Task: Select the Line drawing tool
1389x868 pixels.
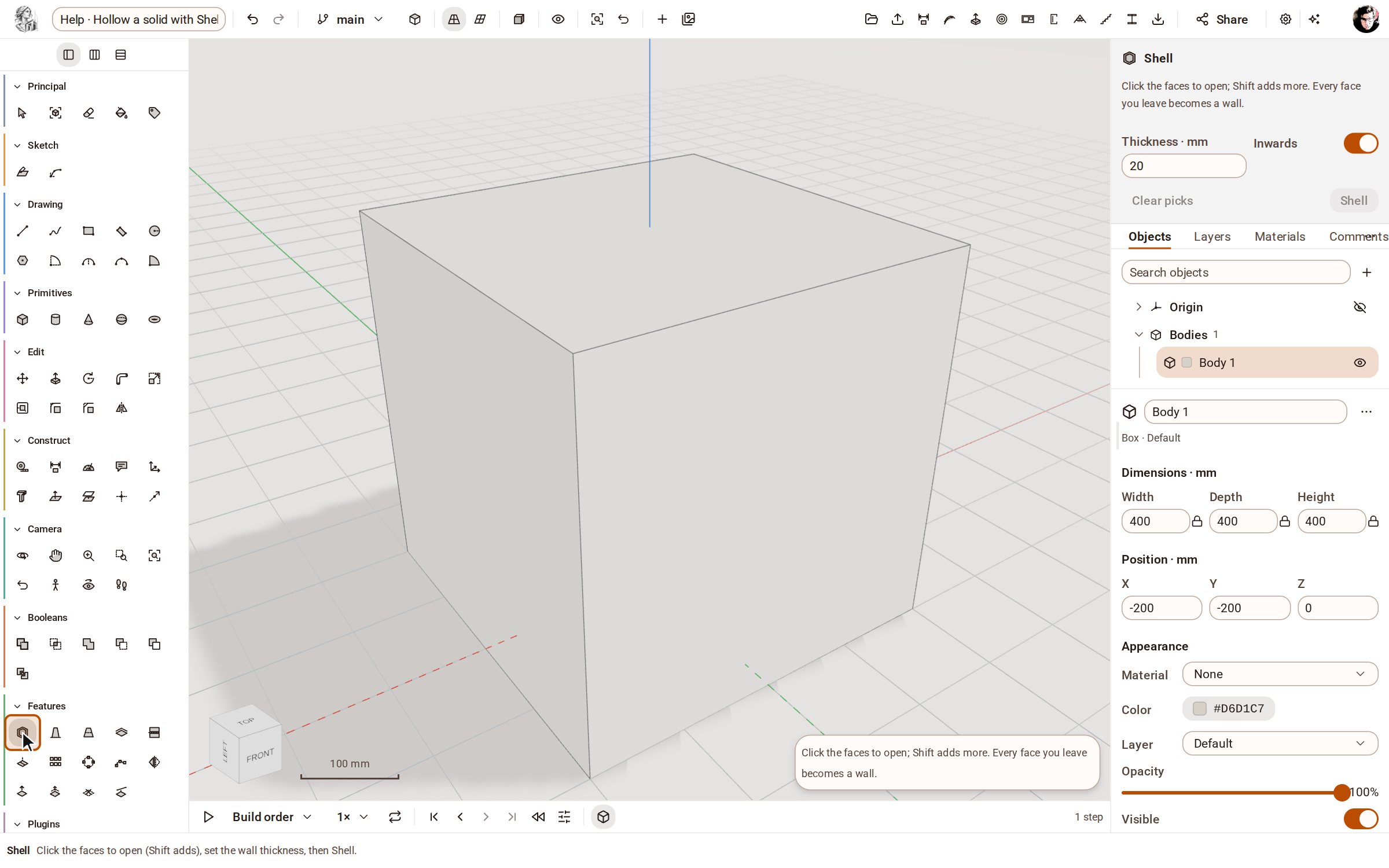Action: click(23, 231)
